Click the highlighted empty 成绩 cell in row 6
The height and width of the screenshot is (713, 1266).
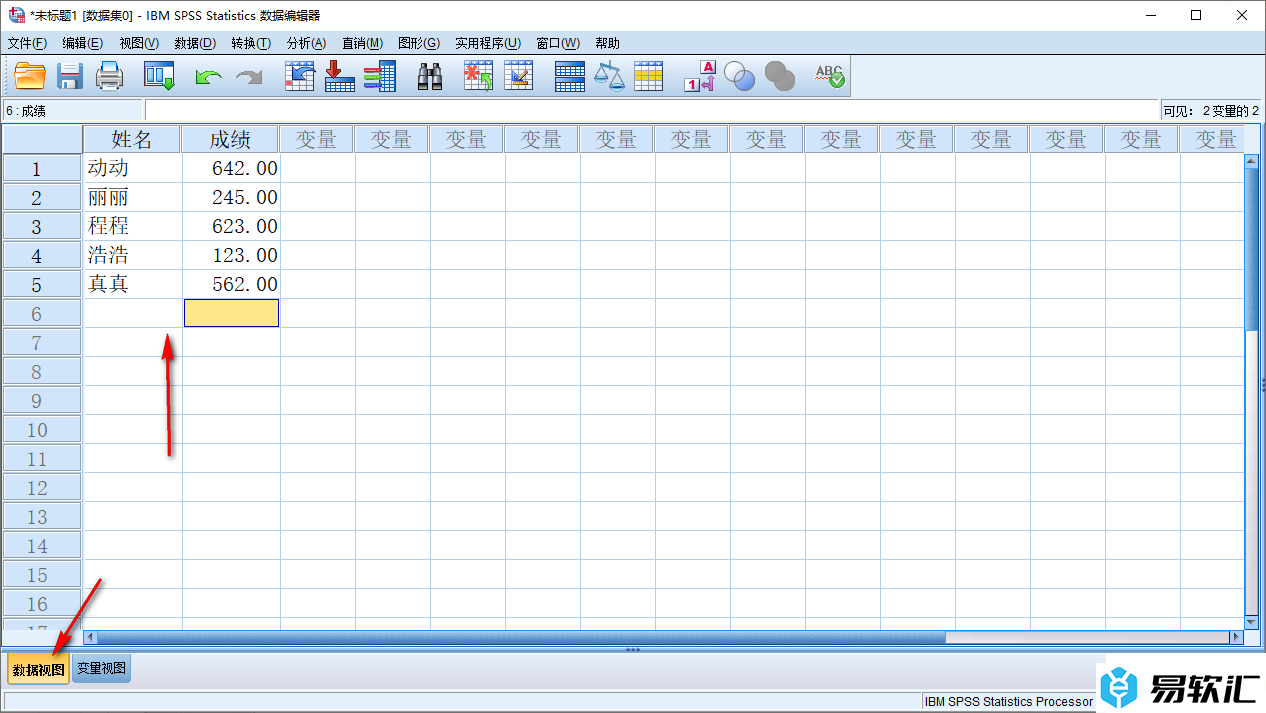tap(231, 313)
